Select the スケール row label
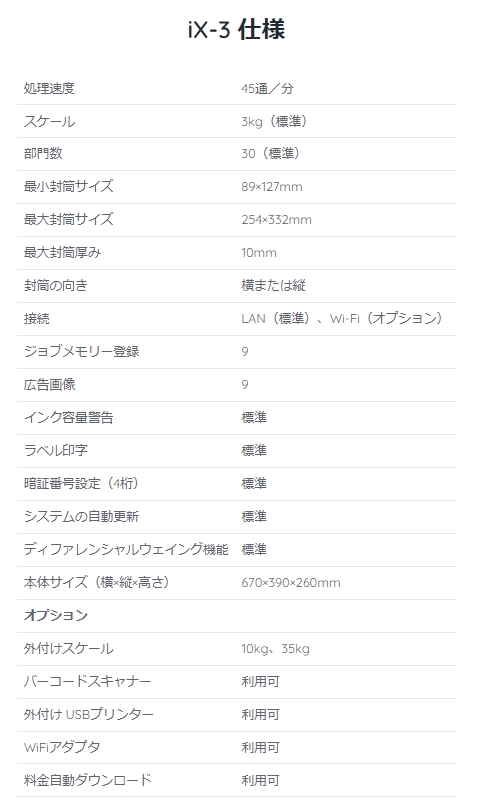The image size is (480, 812). click(49, 122)
